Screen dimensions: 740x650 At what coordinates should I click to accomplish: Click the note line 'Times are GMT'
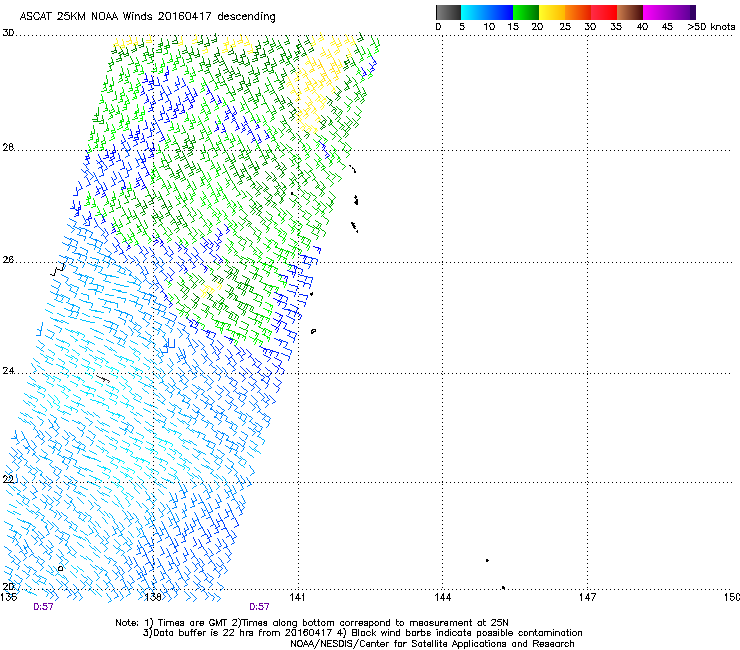tap(194, 623)
